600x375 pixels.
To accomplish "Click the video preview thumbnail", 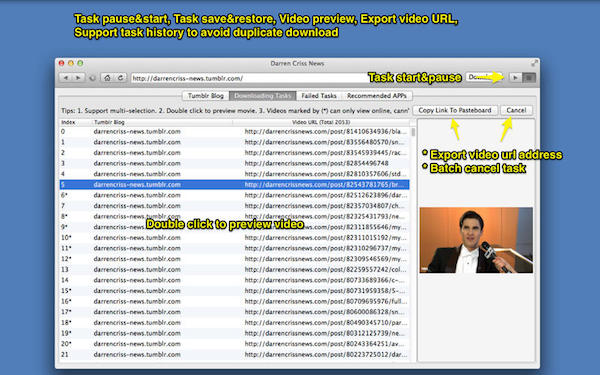I will (x=476, y=240).
